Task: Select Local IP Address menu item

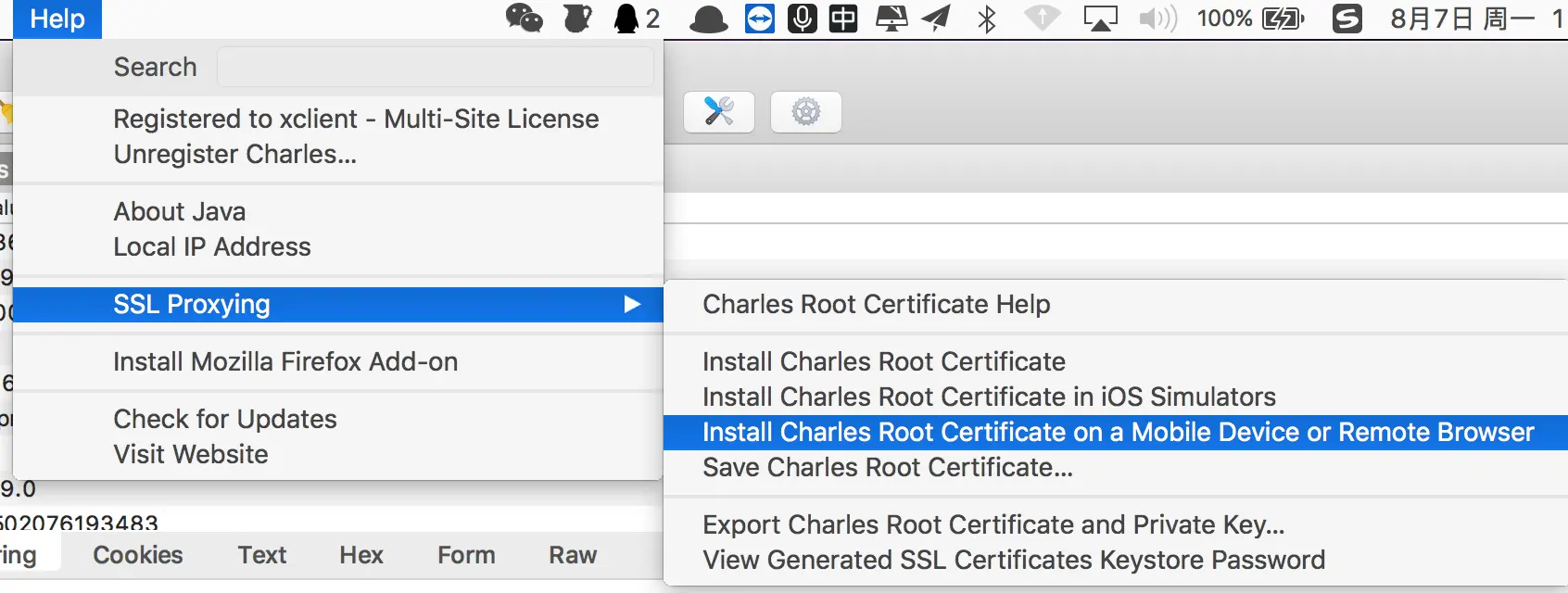Action: 212,246
